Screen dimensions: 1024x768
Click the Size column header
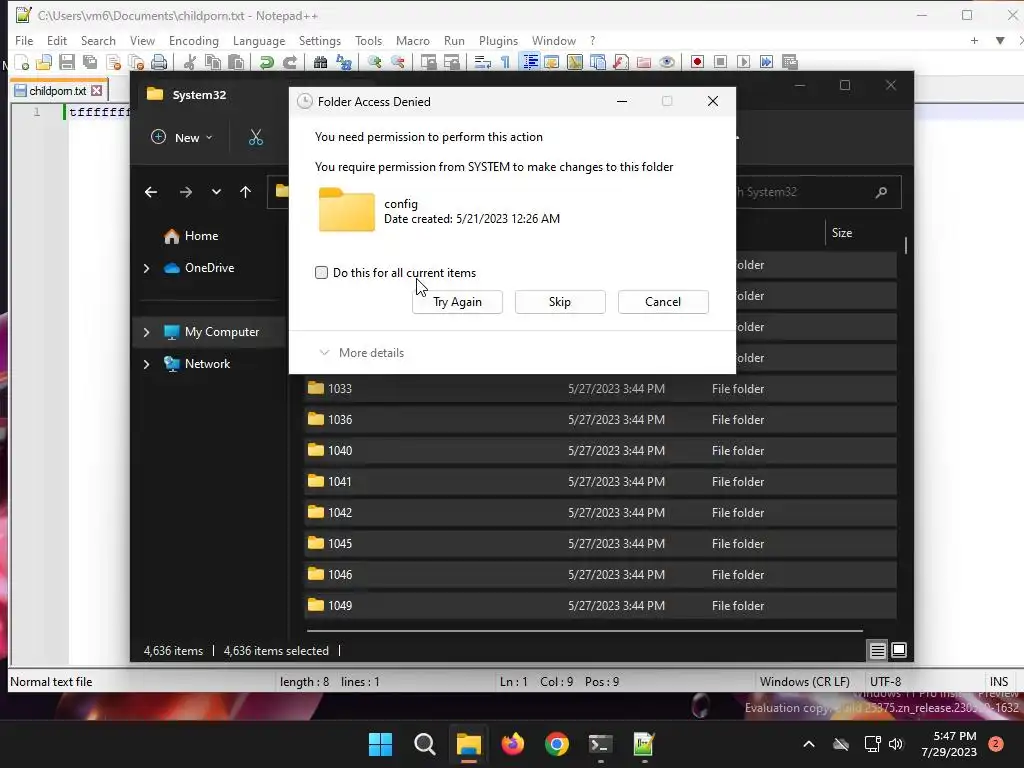click(842, 232)
